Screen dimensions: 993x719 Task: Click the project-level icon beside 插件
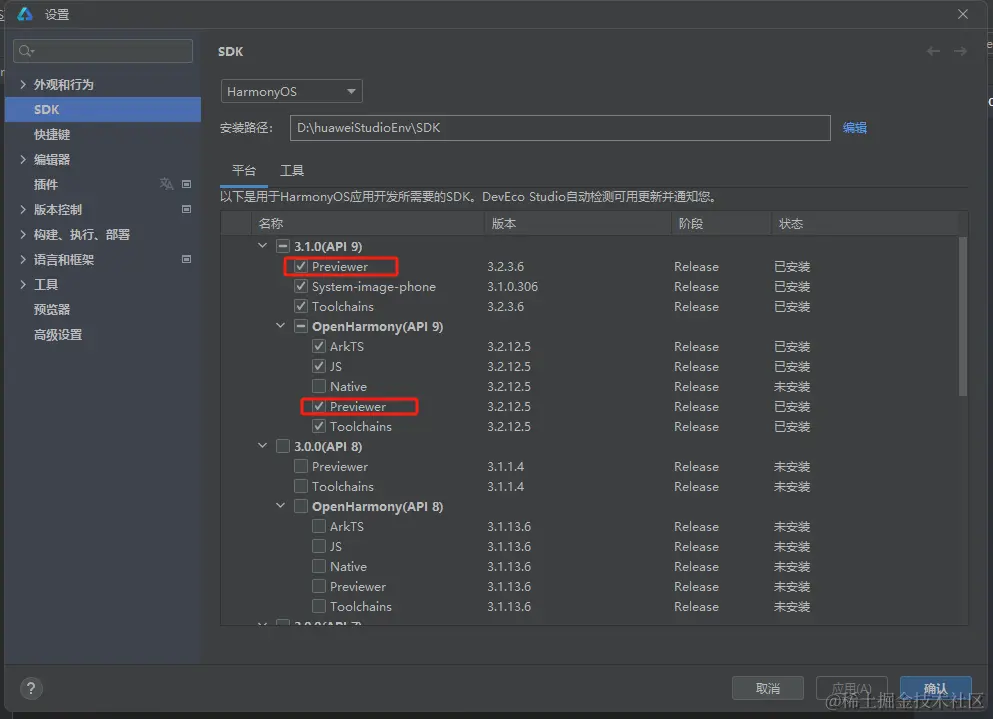(186, 184)
